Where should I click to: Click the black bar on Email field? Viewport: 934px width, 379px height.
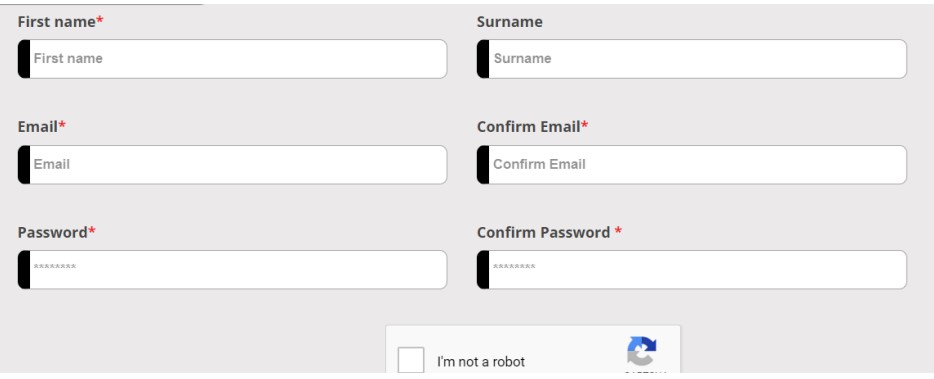coord(24,164)
